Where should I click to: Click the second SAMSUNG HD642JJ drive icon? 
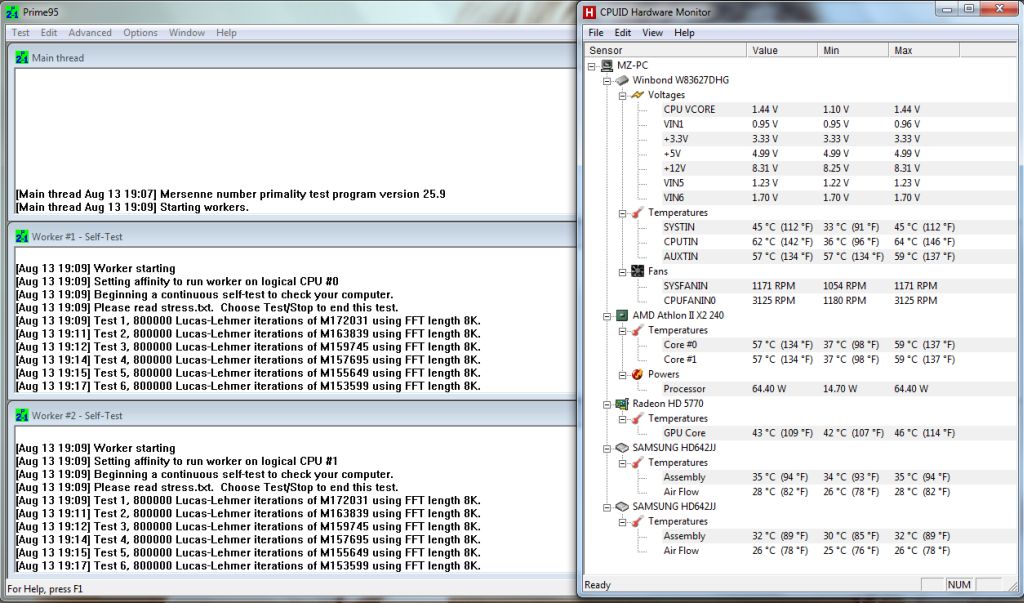[622, 506]
